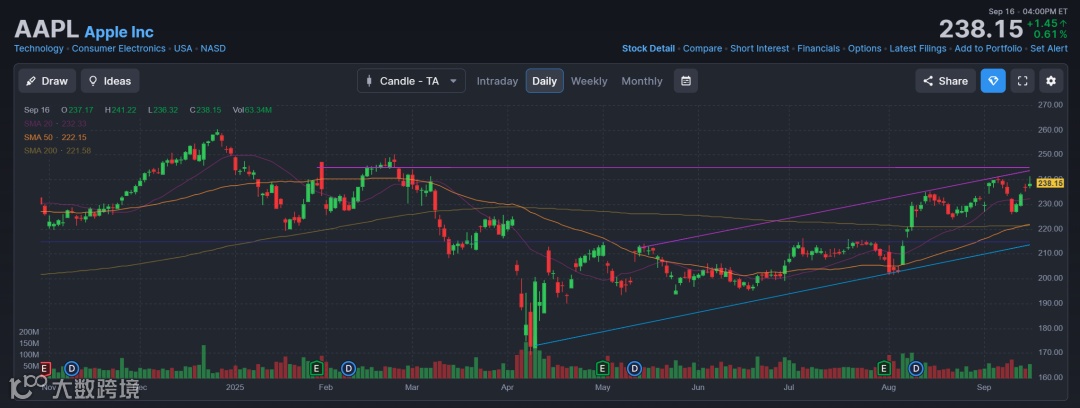Toggle fullscreen chart view icon

point(1022,81)
